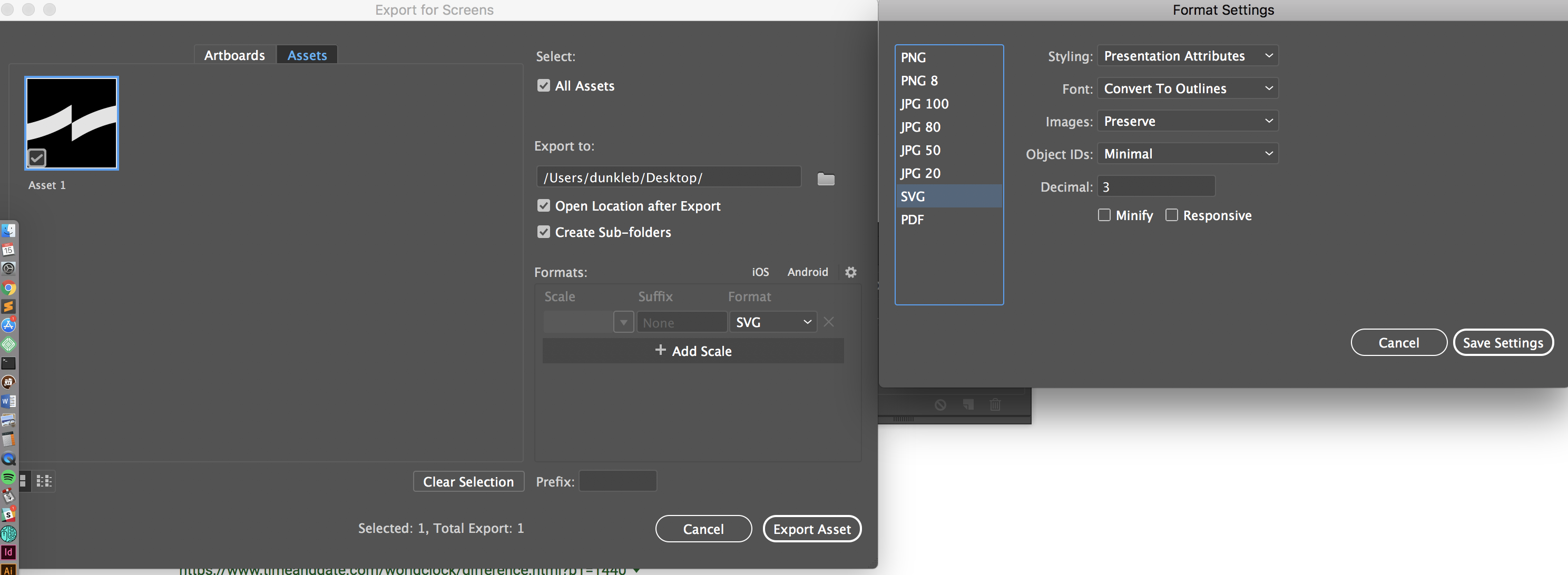The width and height of the screenshot is (1568, 575).
Task: Click the Export Asset button
Action: pos(812,529)
